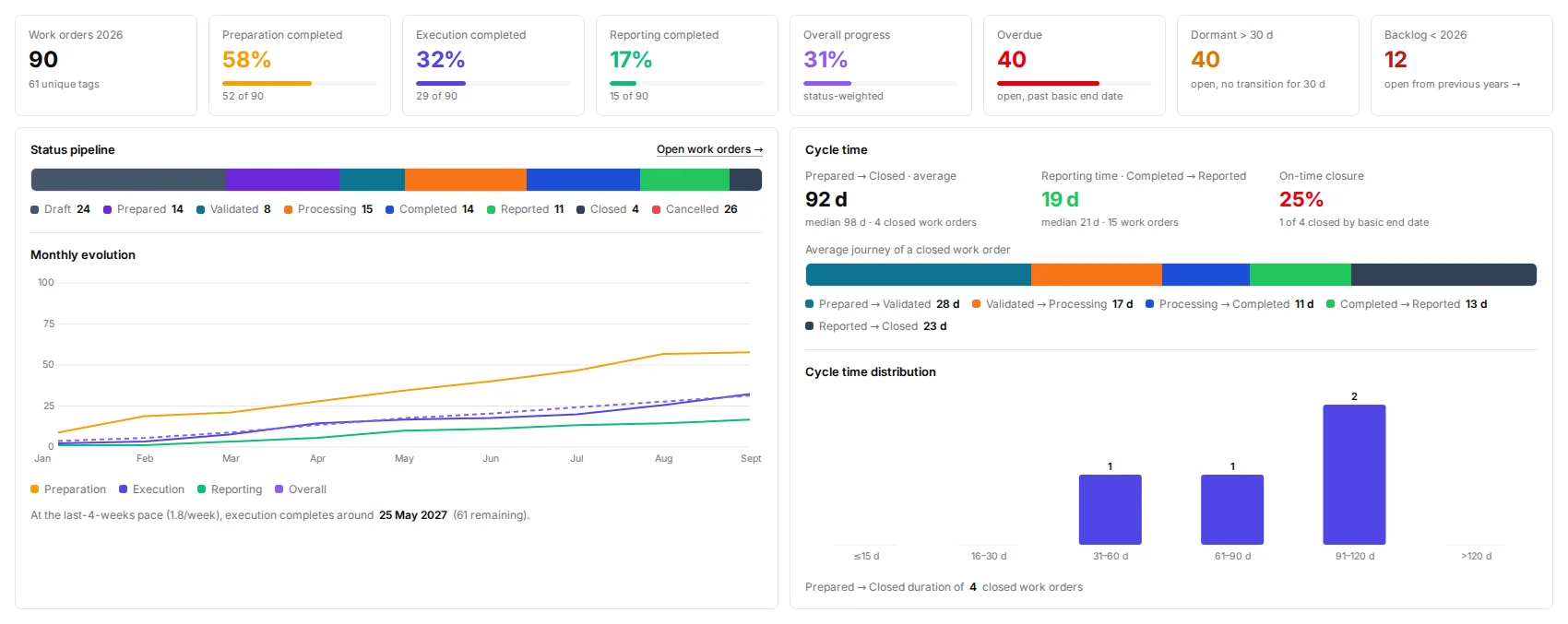Click the Validated → Processing journey segment
The width and height of the screenshot is (1568, 624).
[1097, 275]
